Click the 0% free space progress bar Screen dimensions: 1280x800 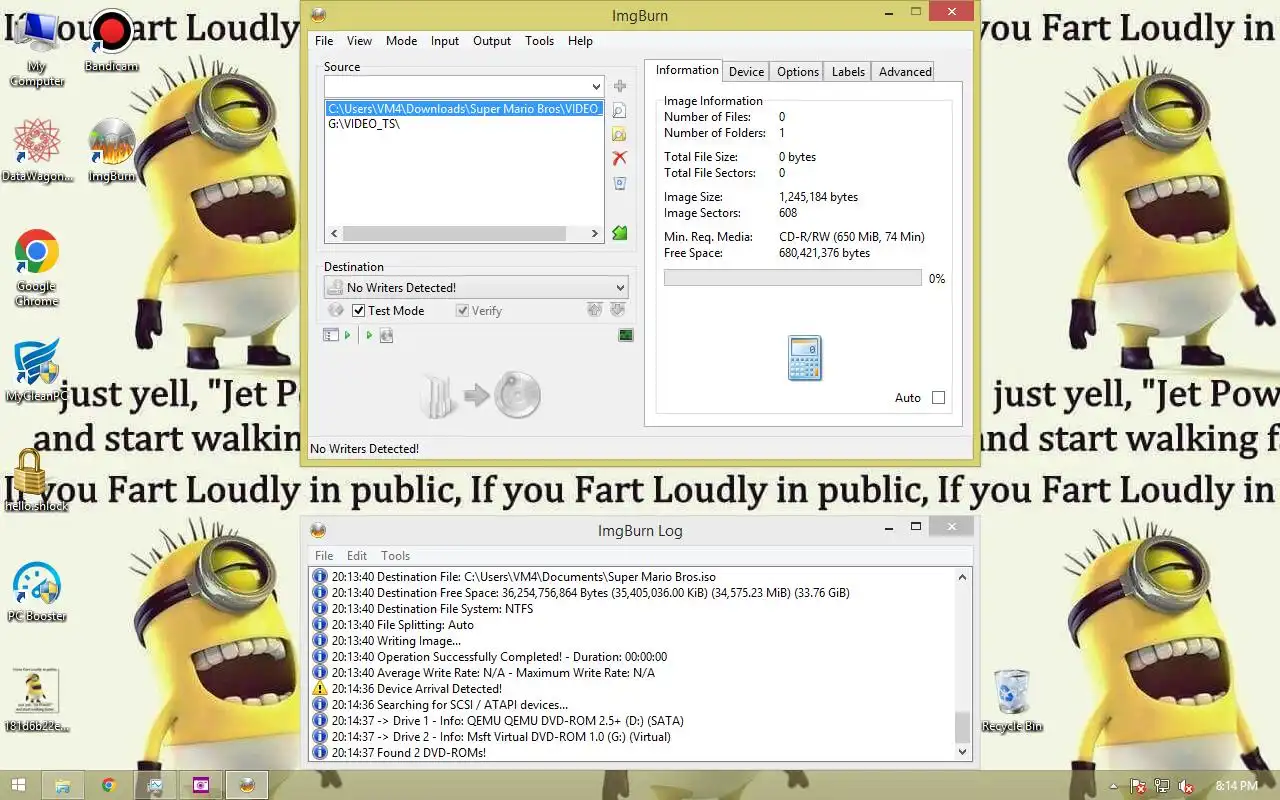pyautogui.click(x=793, y=278)
